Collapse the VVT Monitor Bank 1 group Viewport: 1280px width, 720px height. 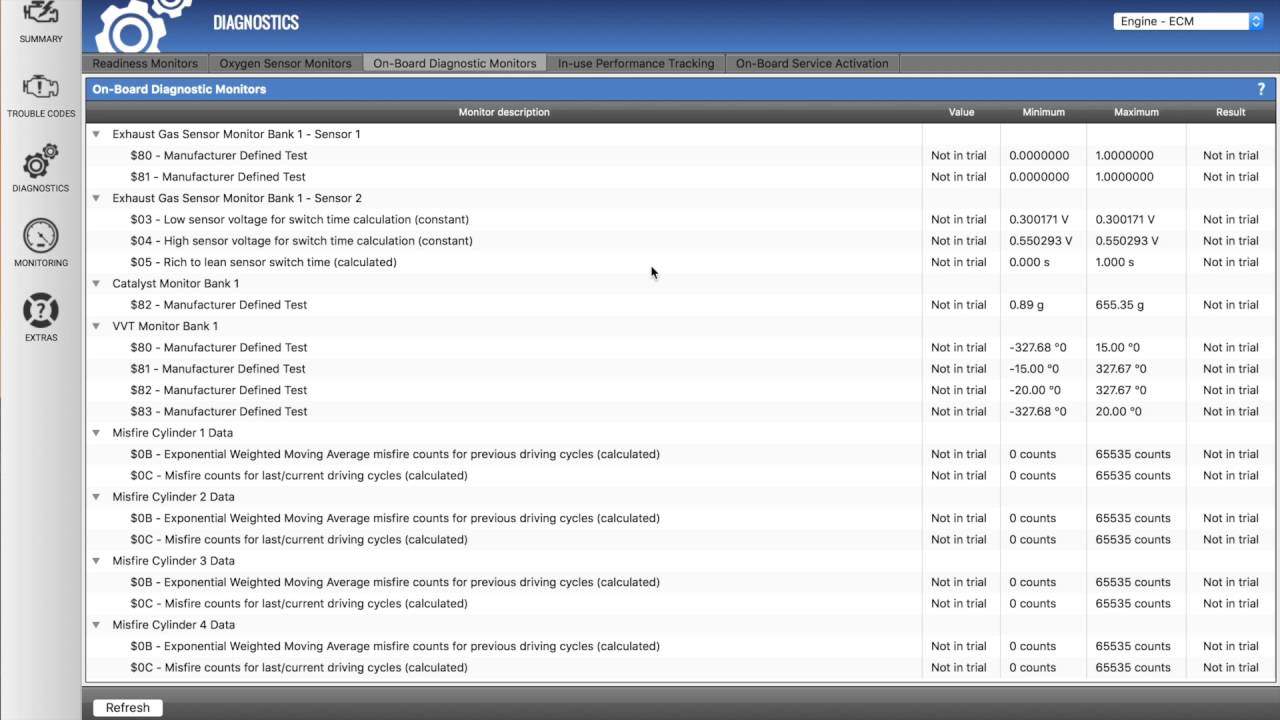point(97,326)
